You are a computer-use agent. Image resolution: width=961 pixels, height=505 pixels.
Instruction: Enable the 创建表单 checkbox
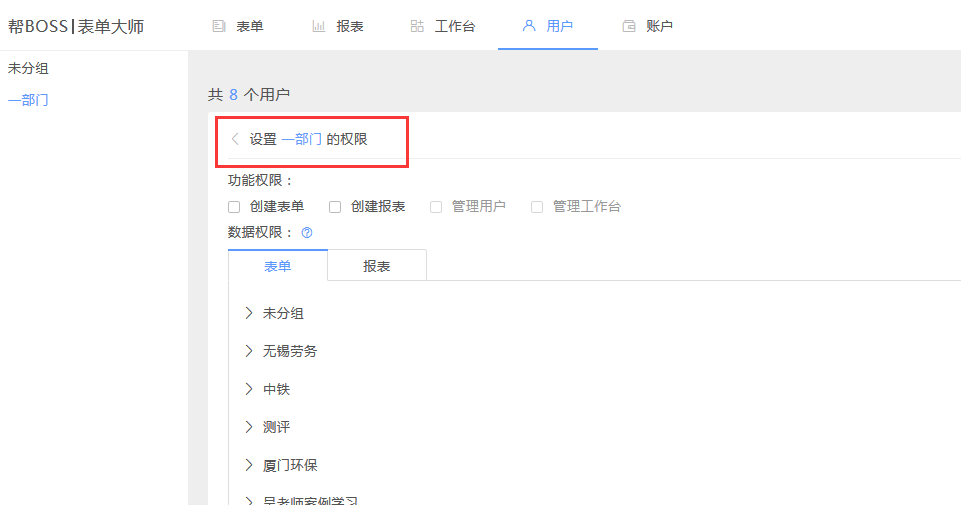pos(234,207)
